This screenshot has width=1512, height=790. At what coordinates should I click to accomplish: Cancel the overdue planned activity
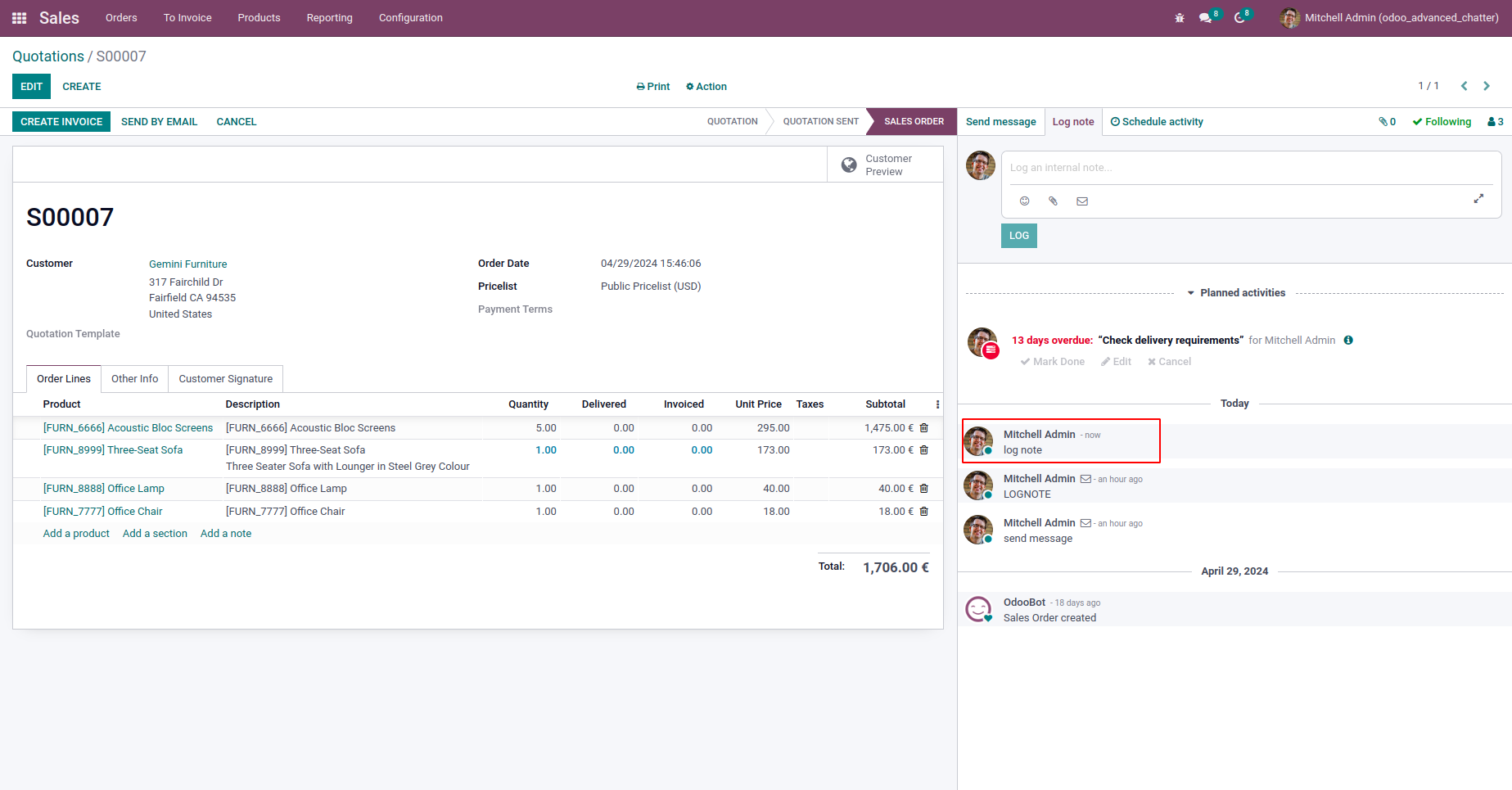1169,362
